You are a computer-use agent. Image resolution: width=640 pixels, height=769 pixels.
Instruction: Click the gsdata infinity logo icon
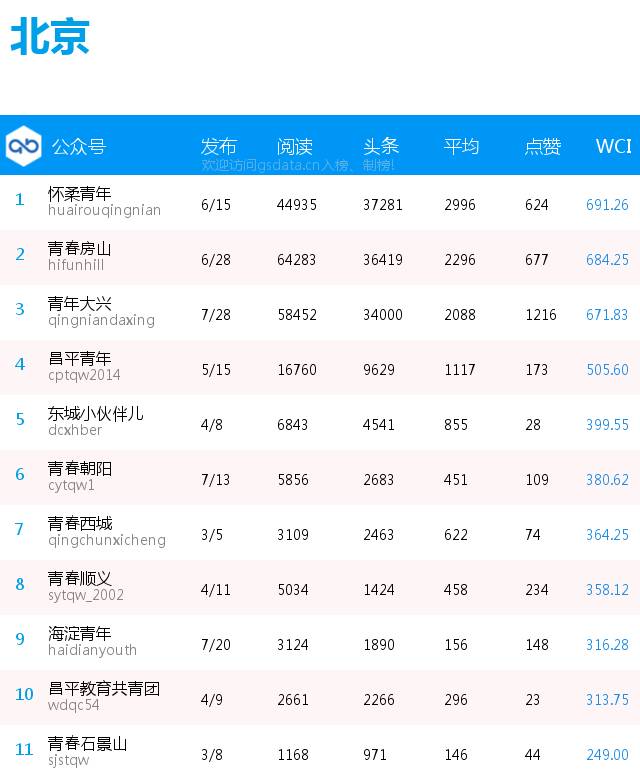click(x=24, y=146)
